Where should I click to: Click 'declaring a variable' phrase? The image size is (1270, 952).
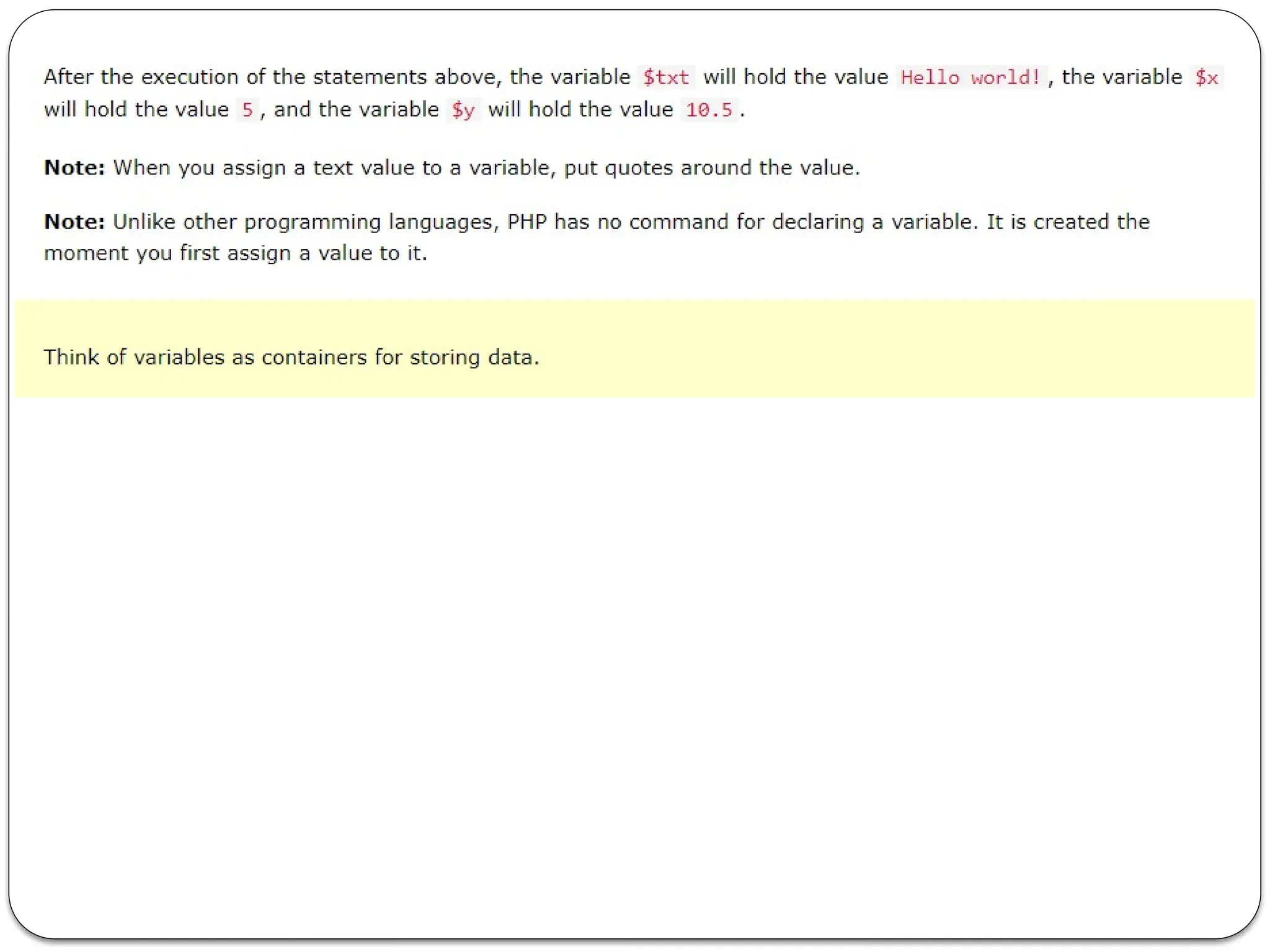tap(874, 222)
